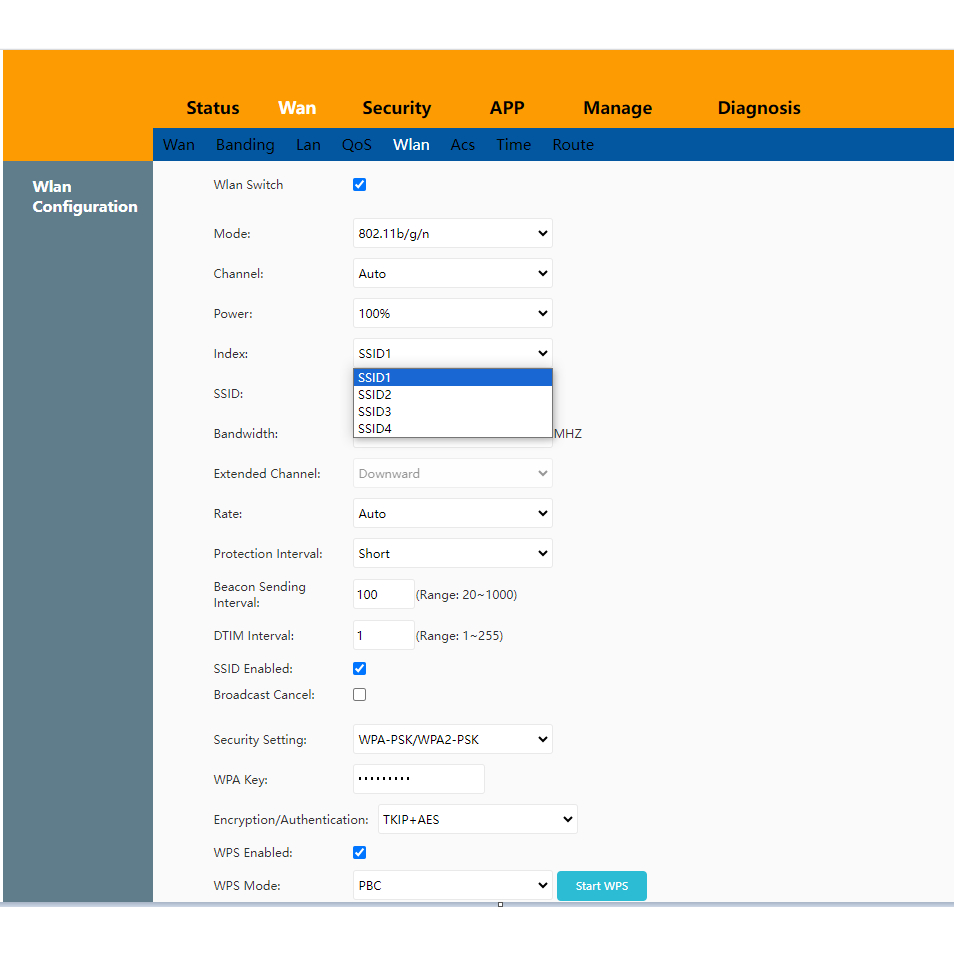954x954 pixels.
Task: Toggle the Wlan Switch checkbox
Action: (360, 185)
